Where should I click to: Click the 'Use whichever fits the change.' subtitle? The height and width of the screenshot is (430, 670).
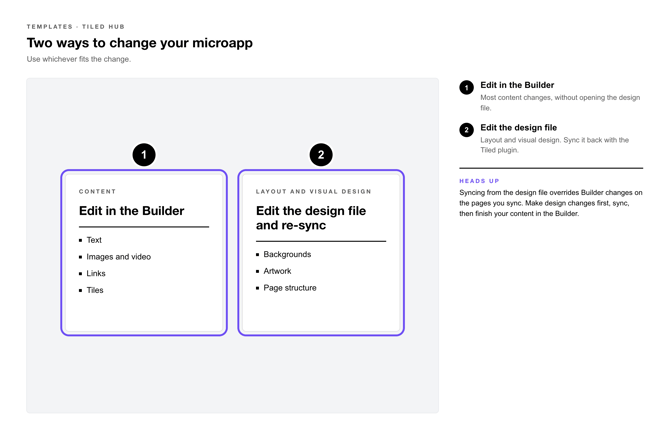tap(79, 59)
